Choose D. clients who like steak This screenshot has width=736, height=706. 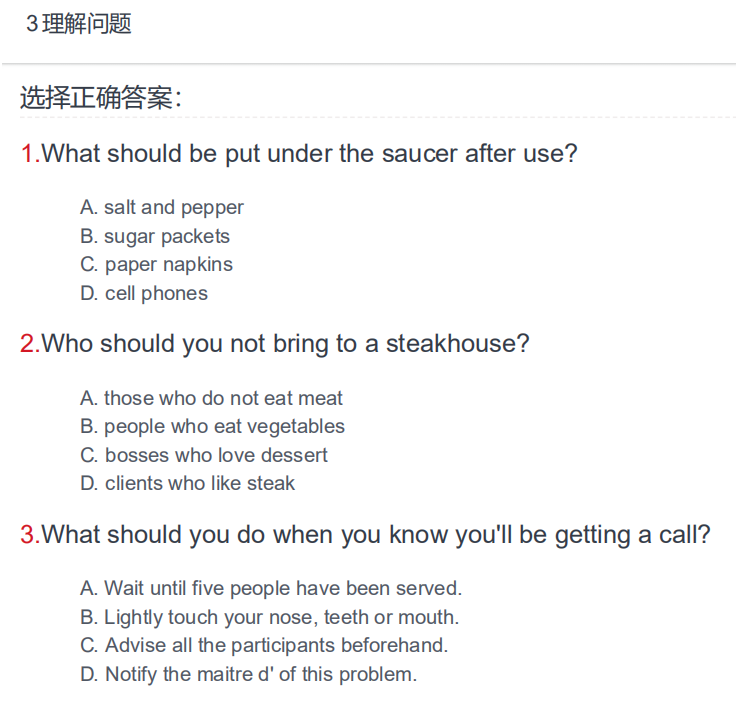point(188,483)
